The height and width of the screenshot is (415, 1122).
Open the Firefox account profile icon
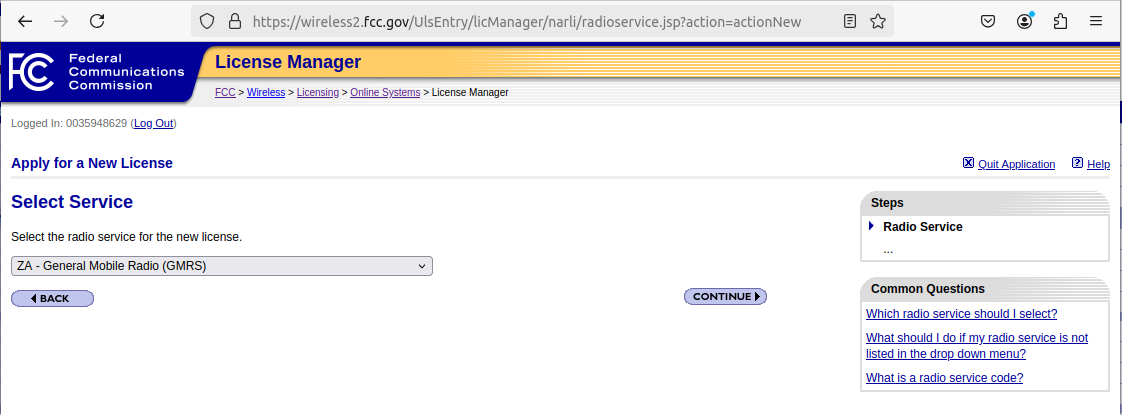pos(1024,21)
